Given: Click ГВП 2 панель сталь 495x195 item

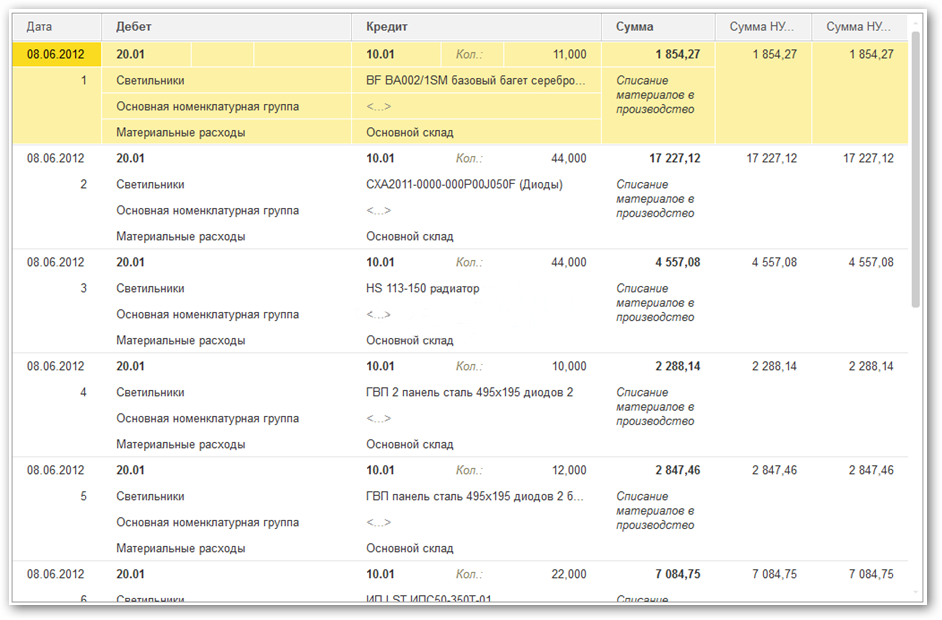Looking at the screenshot, I should point(470,392).
